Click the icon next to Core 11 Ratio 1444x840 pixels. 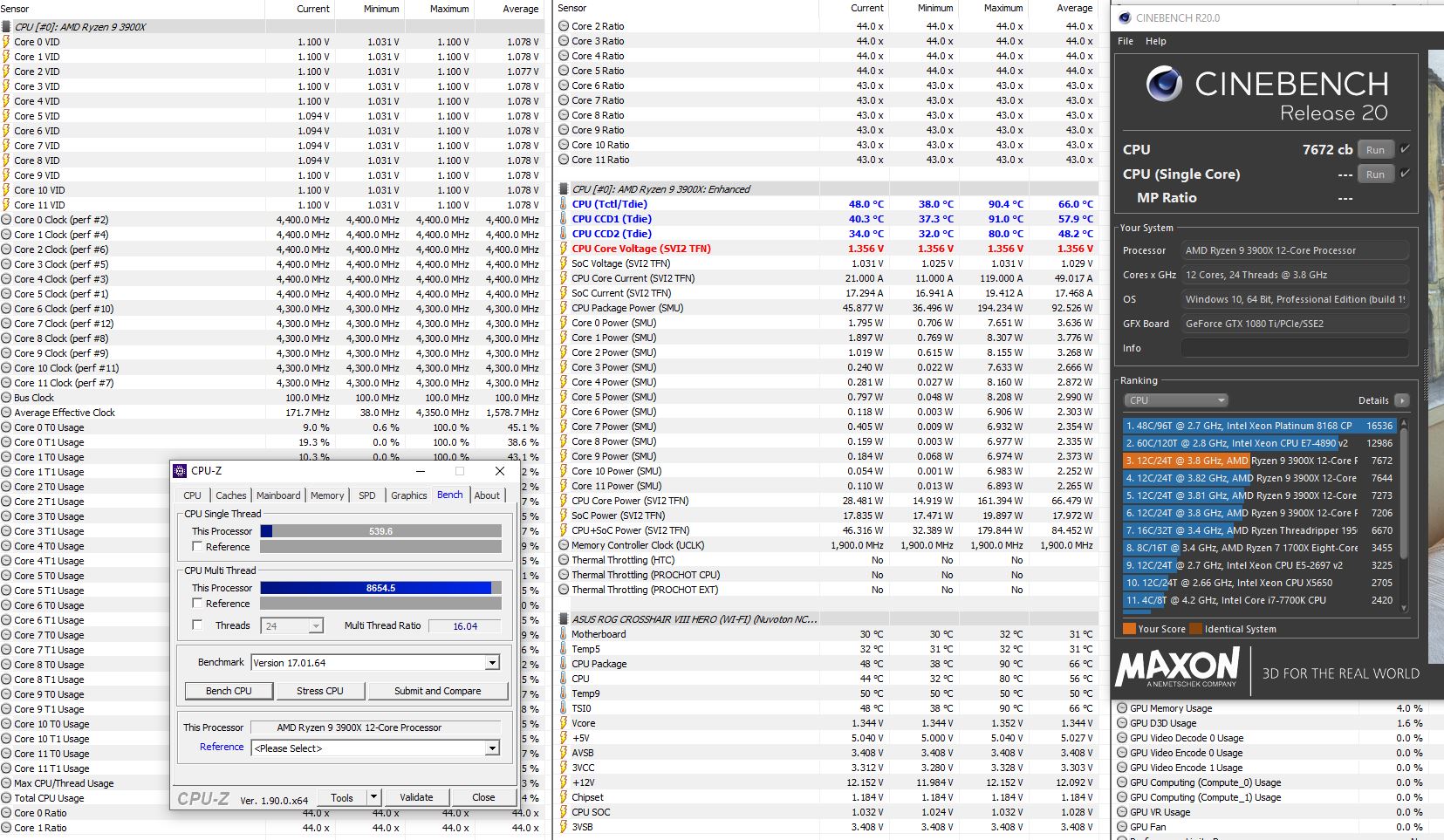[x=564, y=160]
